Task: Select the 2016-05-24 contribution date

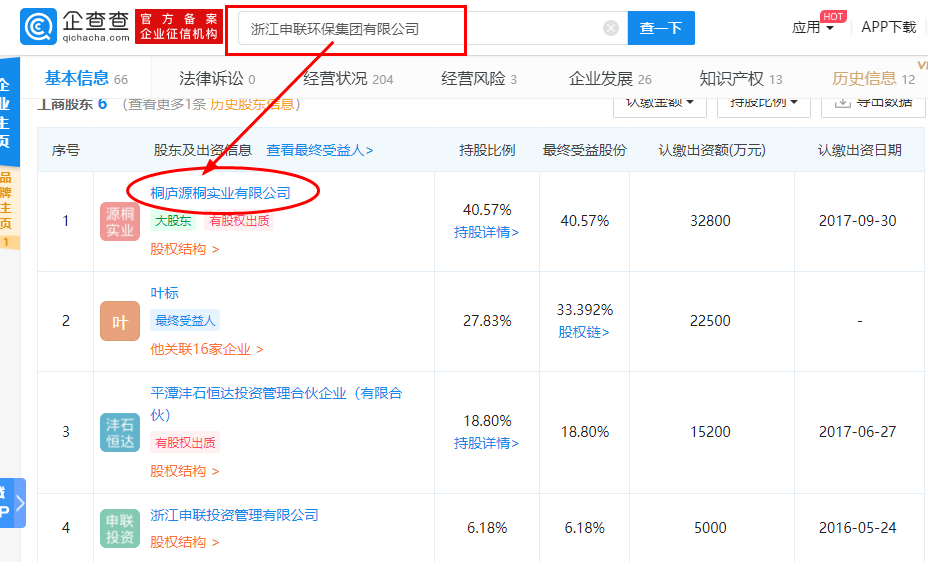Action: click(x=858, y=528)
